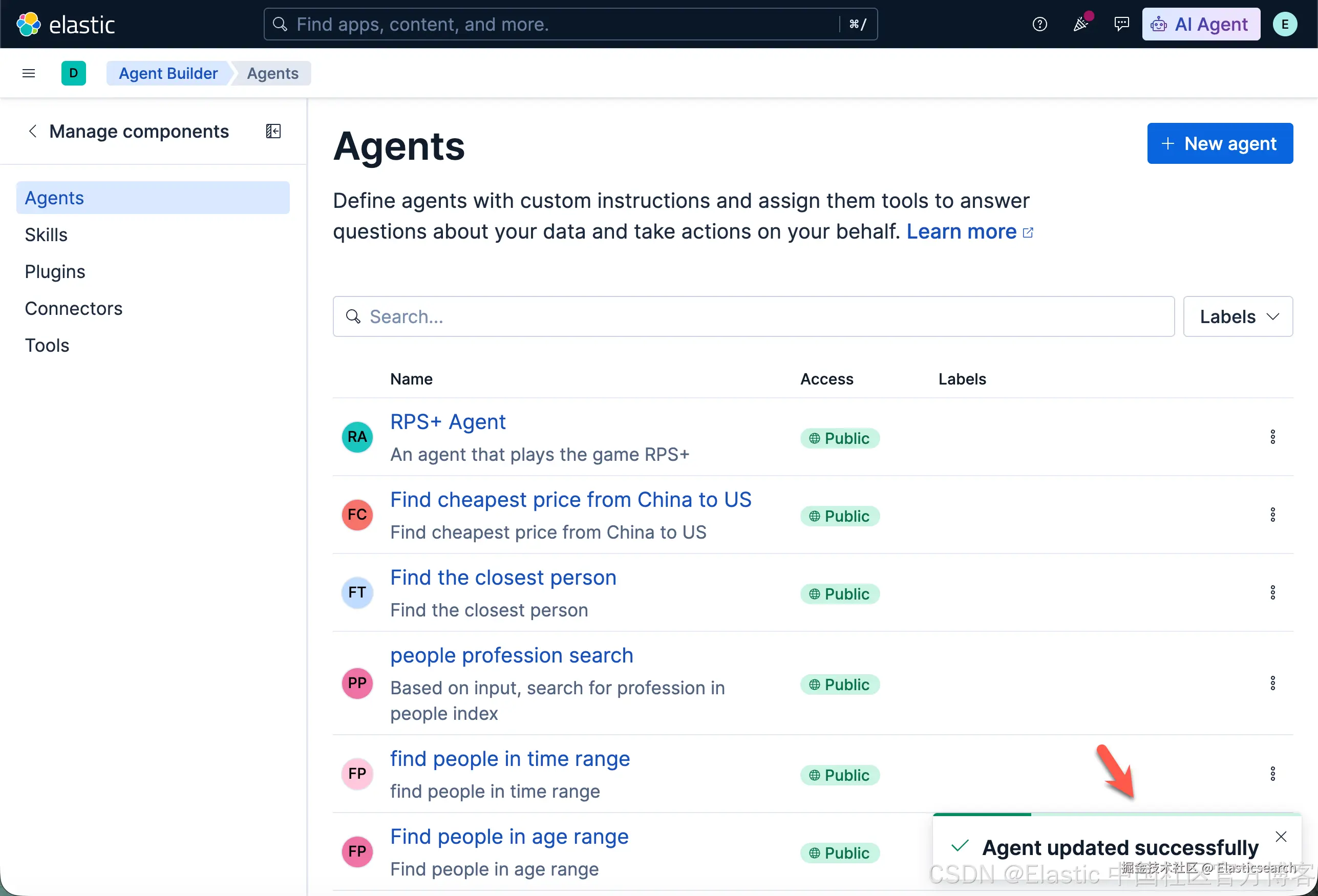
Task: Click Public badge on Find people in age range row
Action: point(840,853)
